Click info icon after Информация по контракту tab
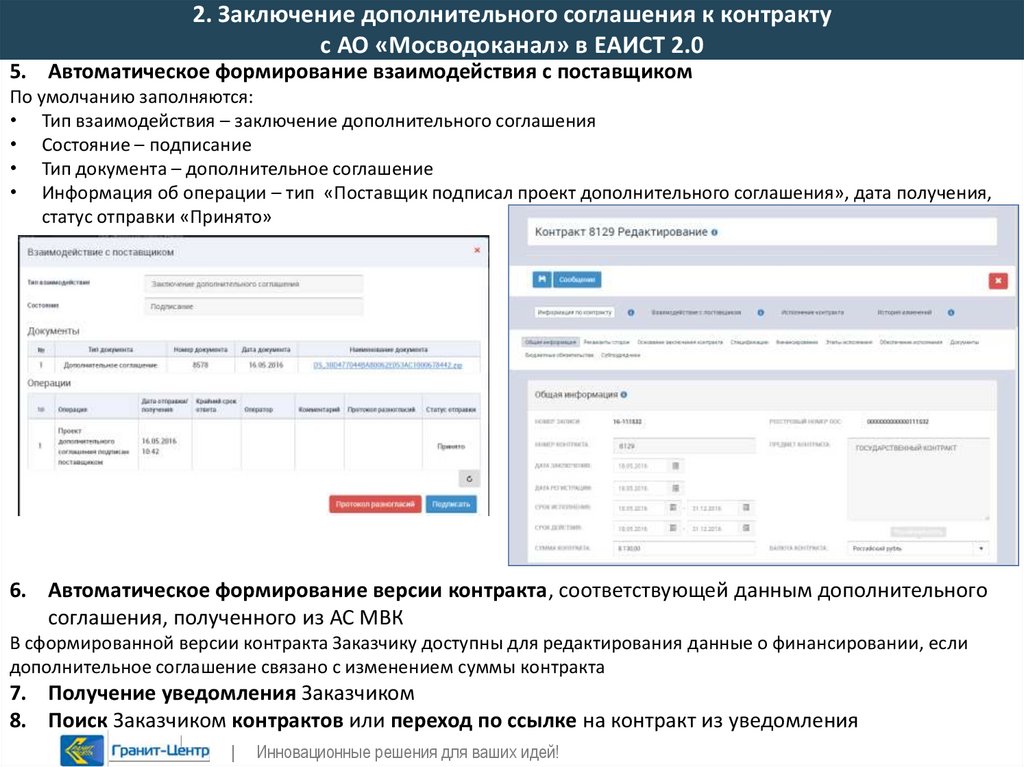Viewport: 1024px width, 767px height. (631, 312)
